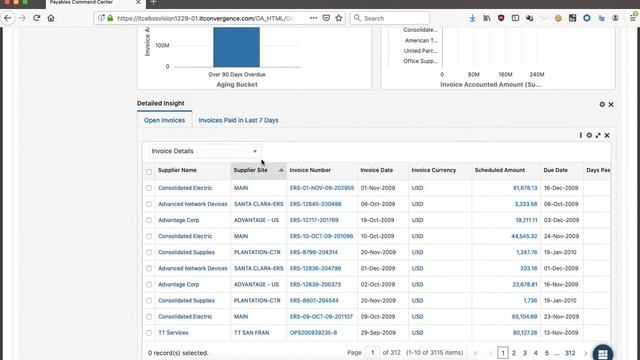
Task: Select the ERS-12717-201769 invoice row checkbox
Action: (149, 220)
